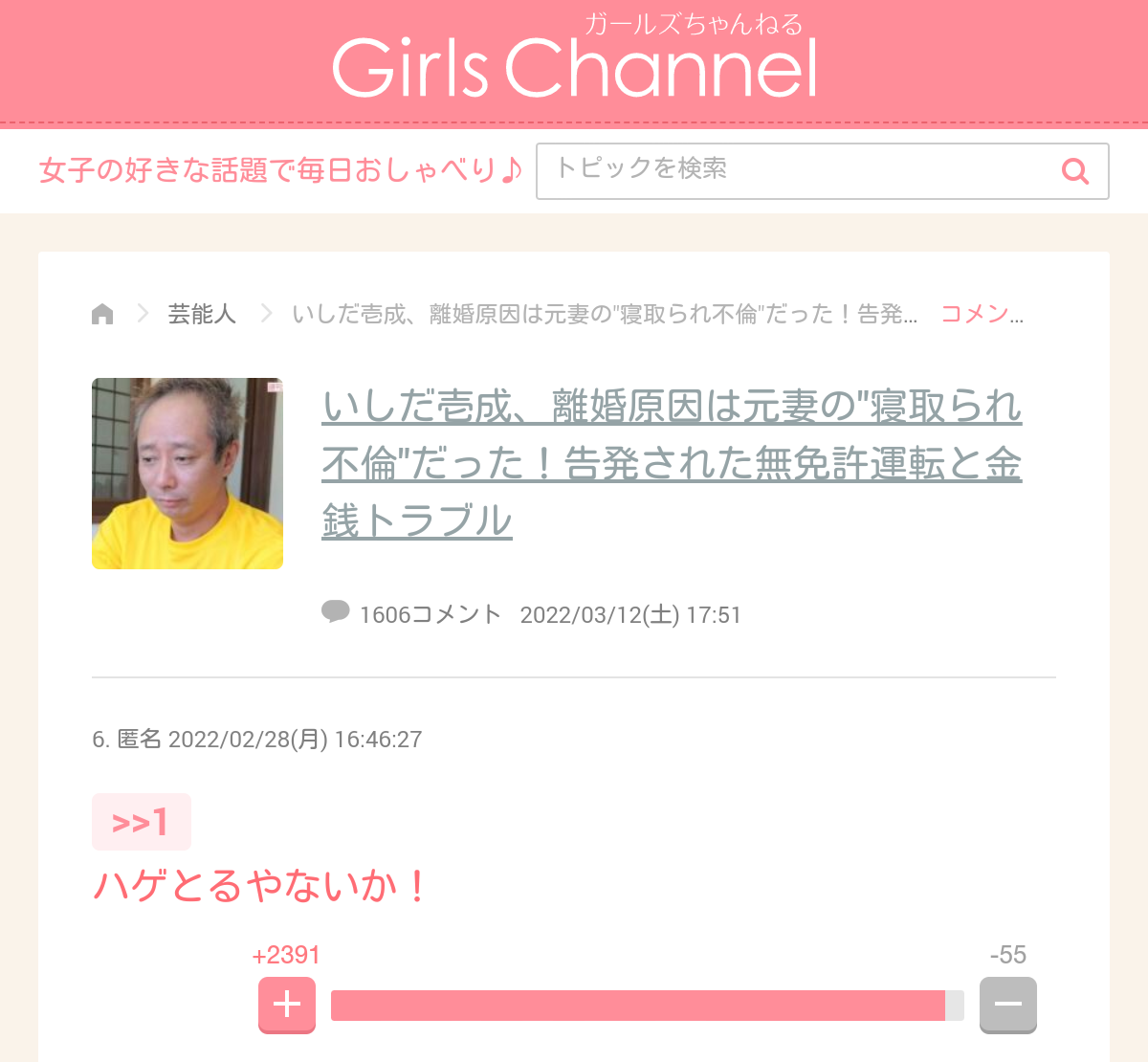This screenshot has height=1062, width=1148.
Task: Open the 芸能人 category breadcrumb
Action: tap(202, 314)
